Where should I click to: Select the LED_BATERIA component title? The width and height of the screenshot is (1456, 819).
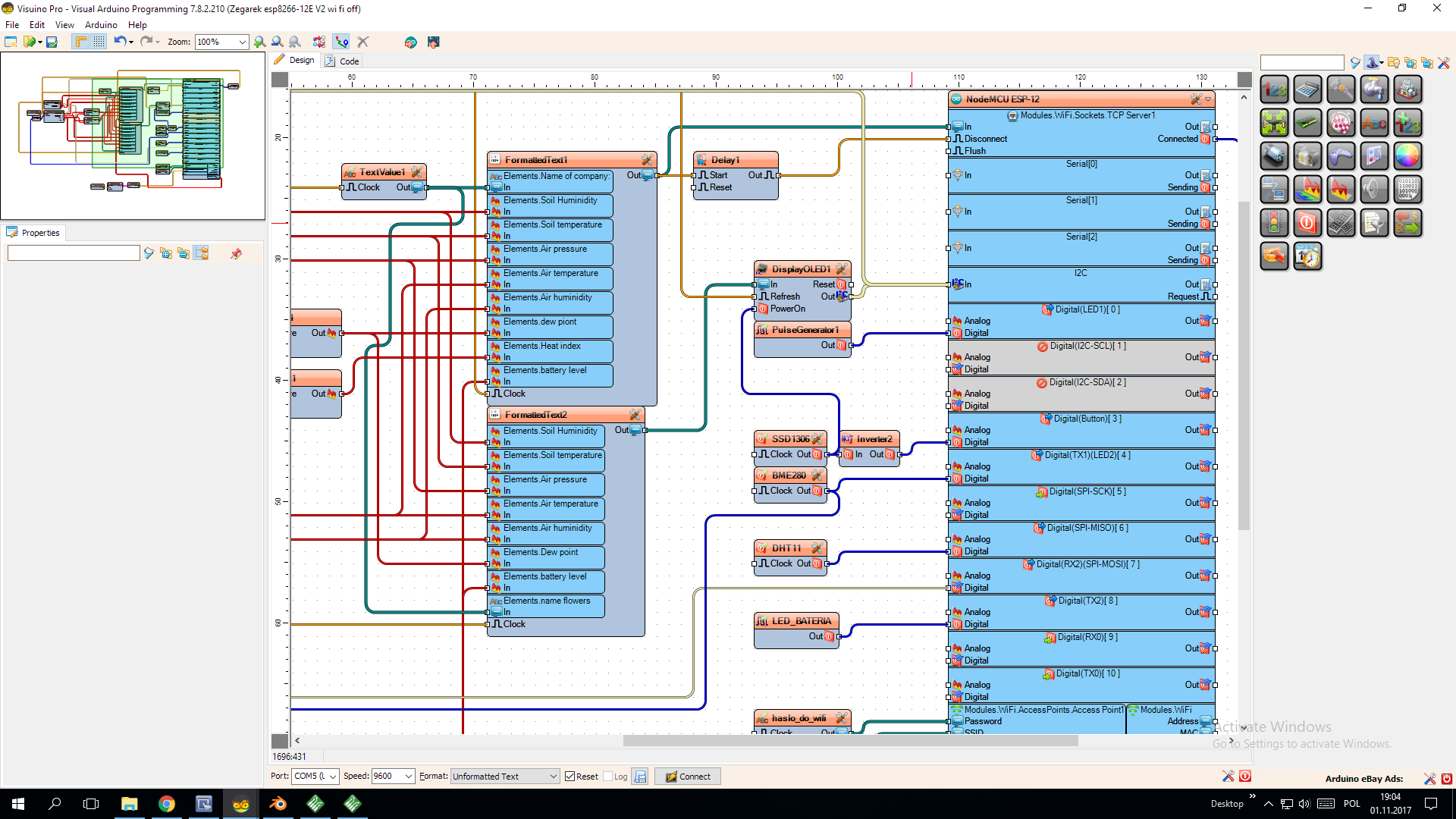coord(802,621)
